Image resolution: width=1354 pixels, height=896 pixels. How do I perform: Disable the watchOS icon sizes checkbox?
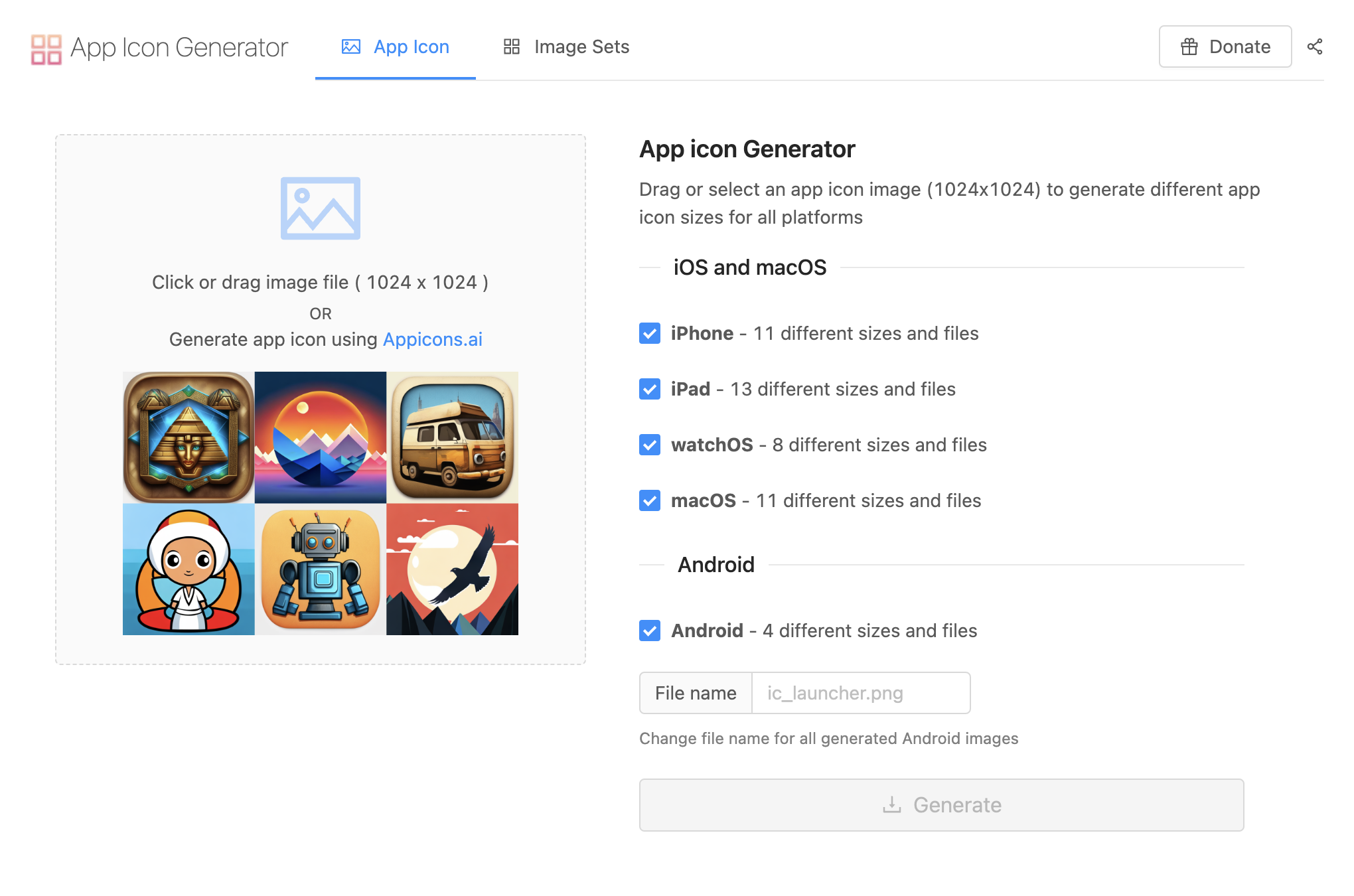point(650,445)
